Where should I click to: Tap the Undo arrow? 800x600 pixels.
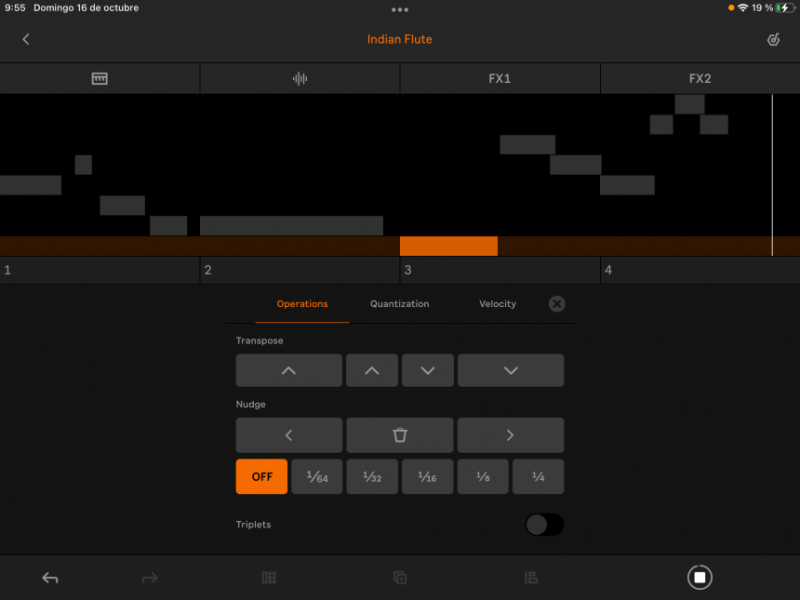49,577
